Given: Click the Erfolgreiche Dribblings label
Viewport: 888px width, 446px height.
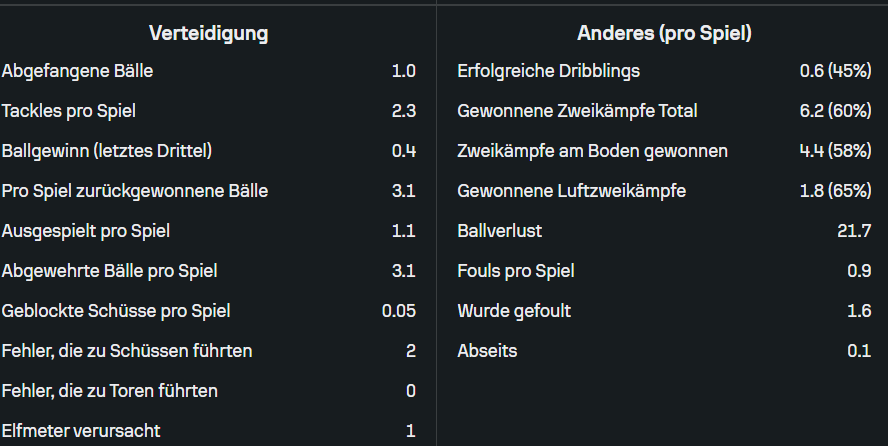Looking at the screenshot, I should pos(548,71).
